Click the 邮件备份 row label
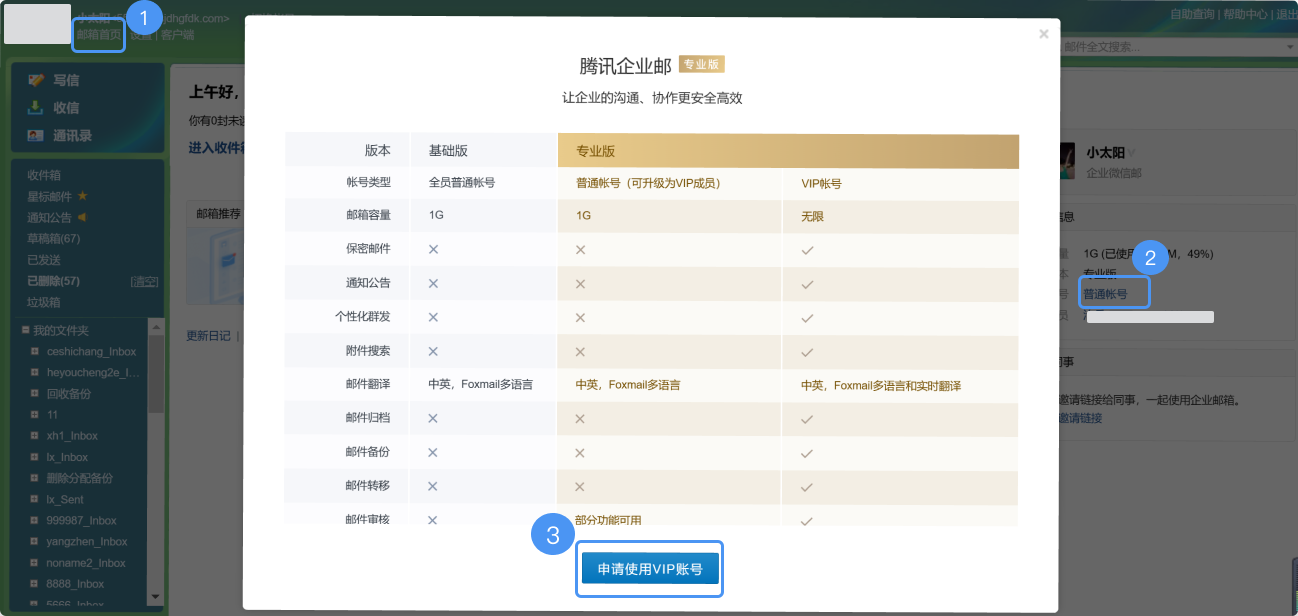This screenshot has width=1298, height=616. [x=367, y=452]
